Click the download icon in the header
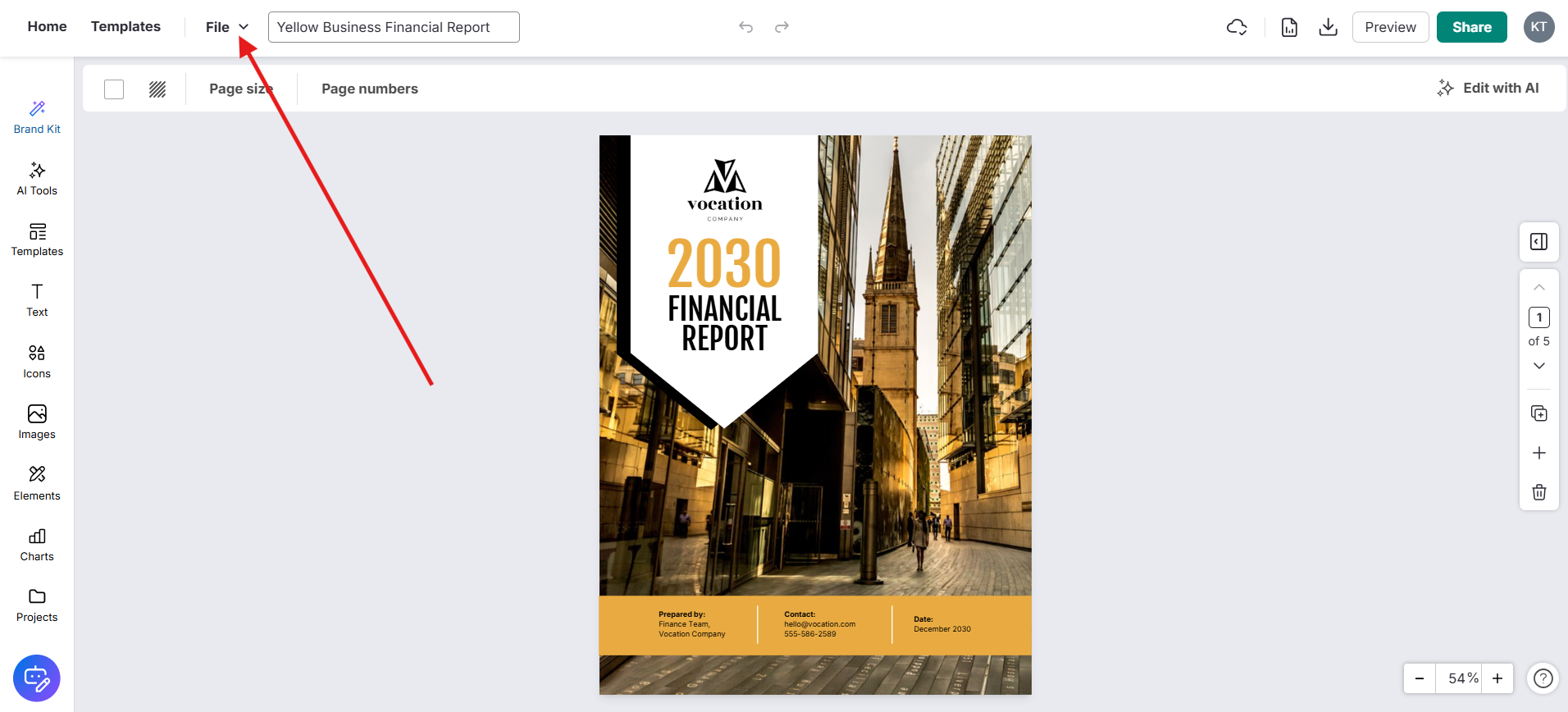This screenshot has height=712, width=1568. 1328,27
